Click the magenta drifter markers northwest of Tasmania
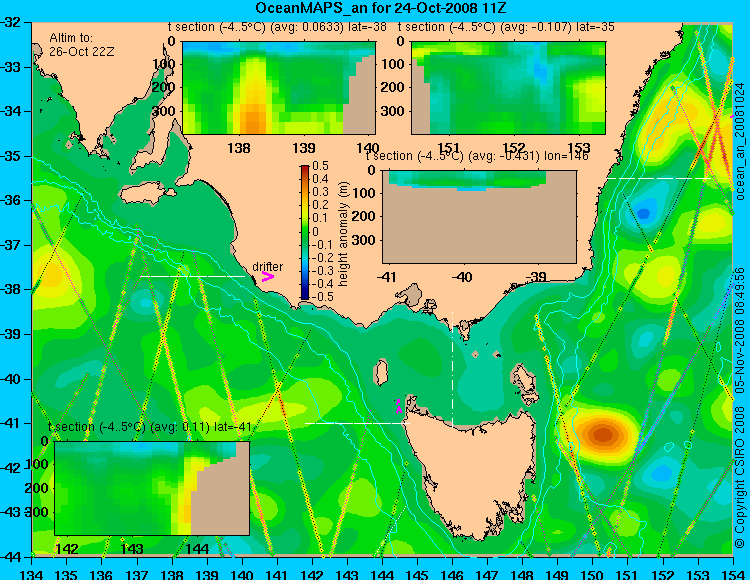The height and width of the screenshot is (580, 750). [398, 406]
